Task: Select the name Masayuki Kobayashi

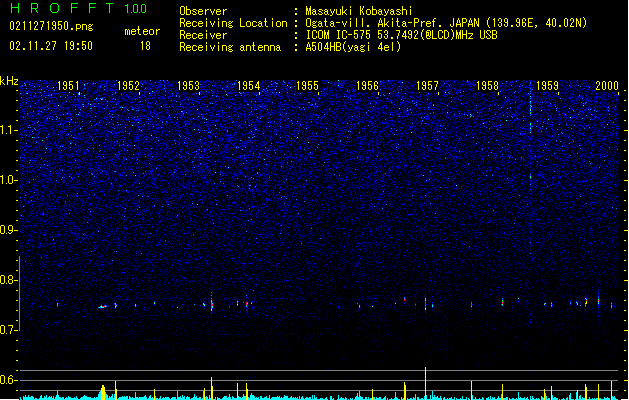Action: click(x=359, y=11)
